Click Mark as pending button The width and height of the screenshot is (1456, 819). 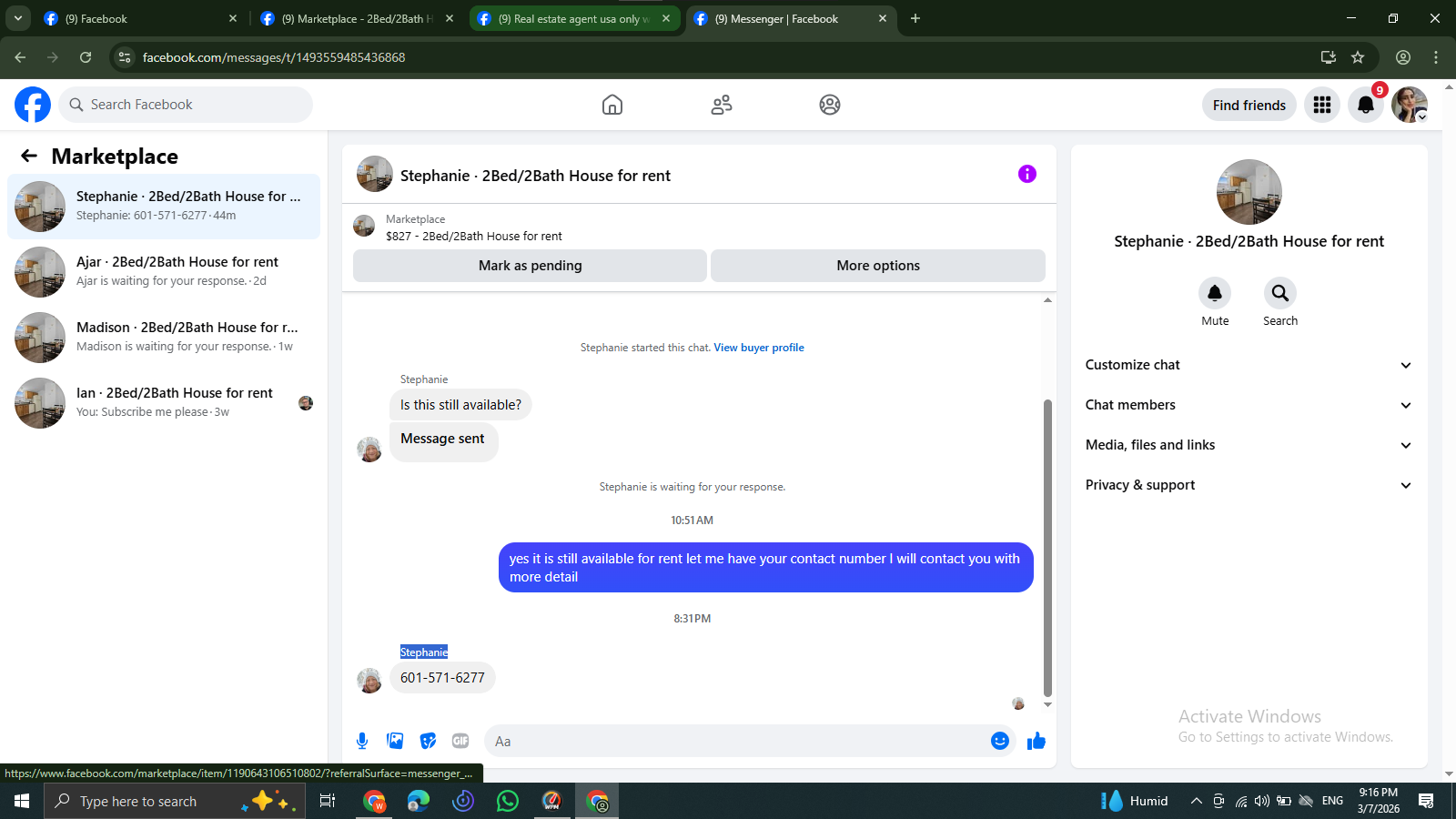click(530, 266)
